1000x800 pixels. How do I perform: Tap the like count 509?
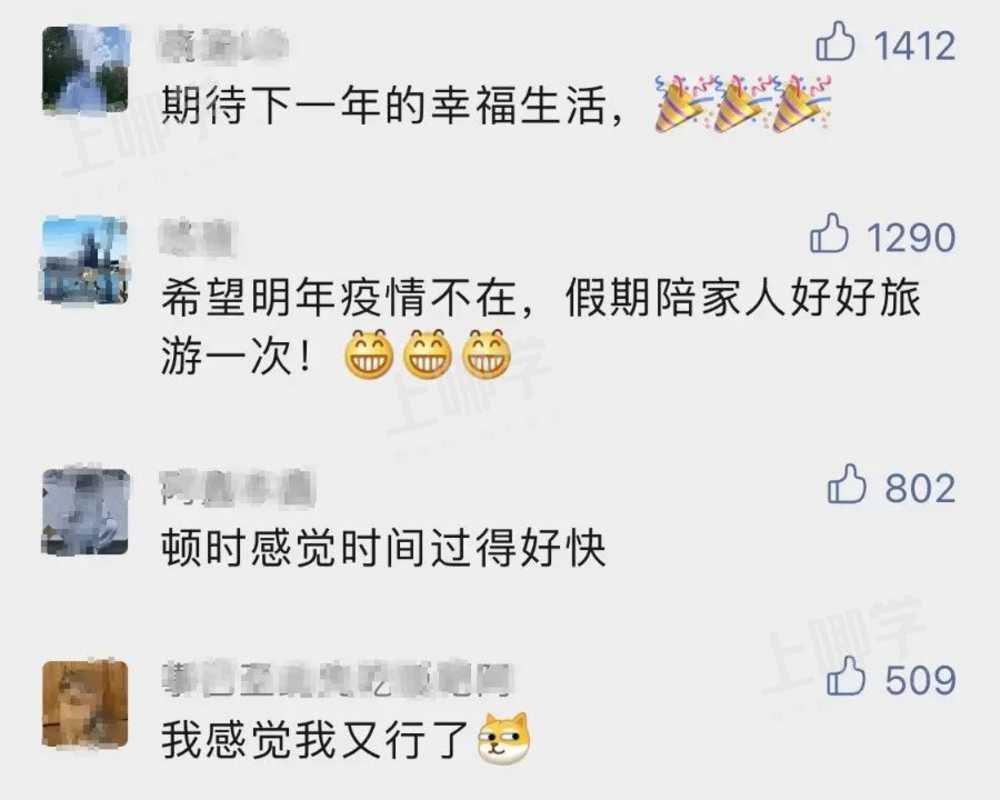[x=920, y=679]
